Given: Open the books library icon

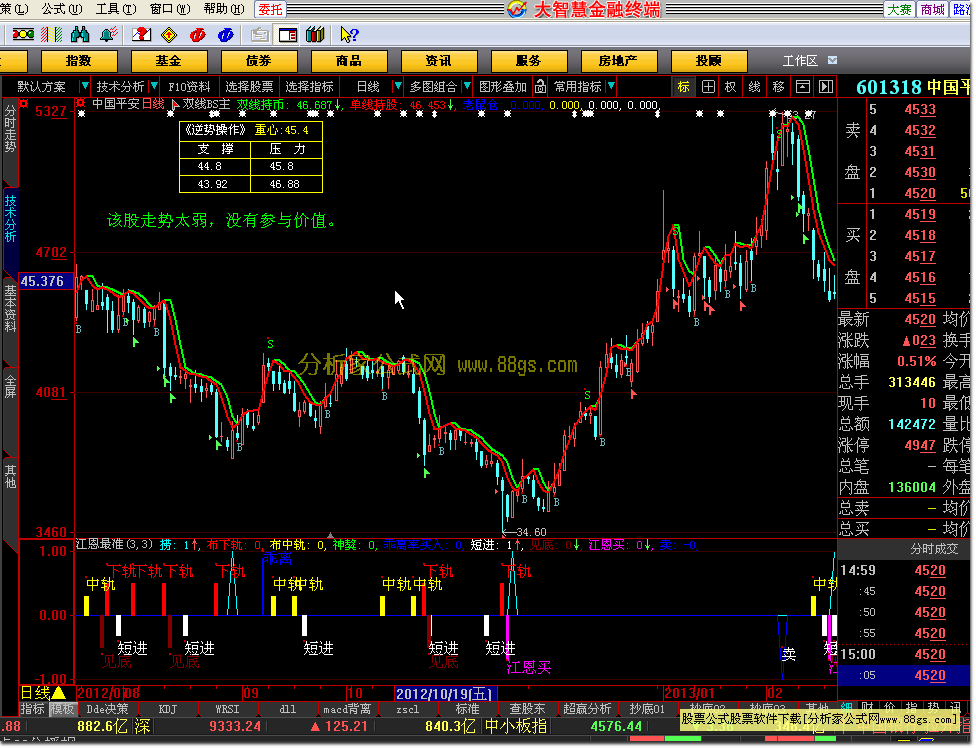Looking at the screenshot, I should point(315,35).
